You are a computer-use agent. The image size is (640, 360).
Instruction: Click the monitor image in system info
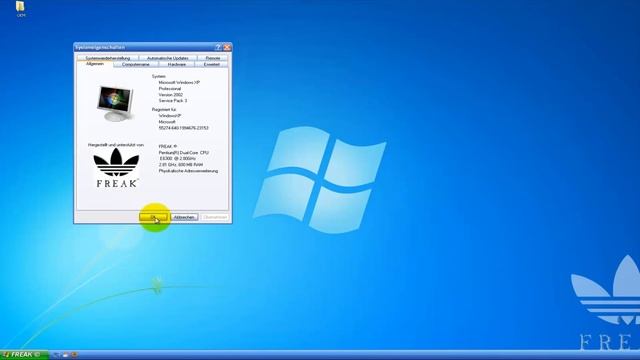(x=115, y=103)
